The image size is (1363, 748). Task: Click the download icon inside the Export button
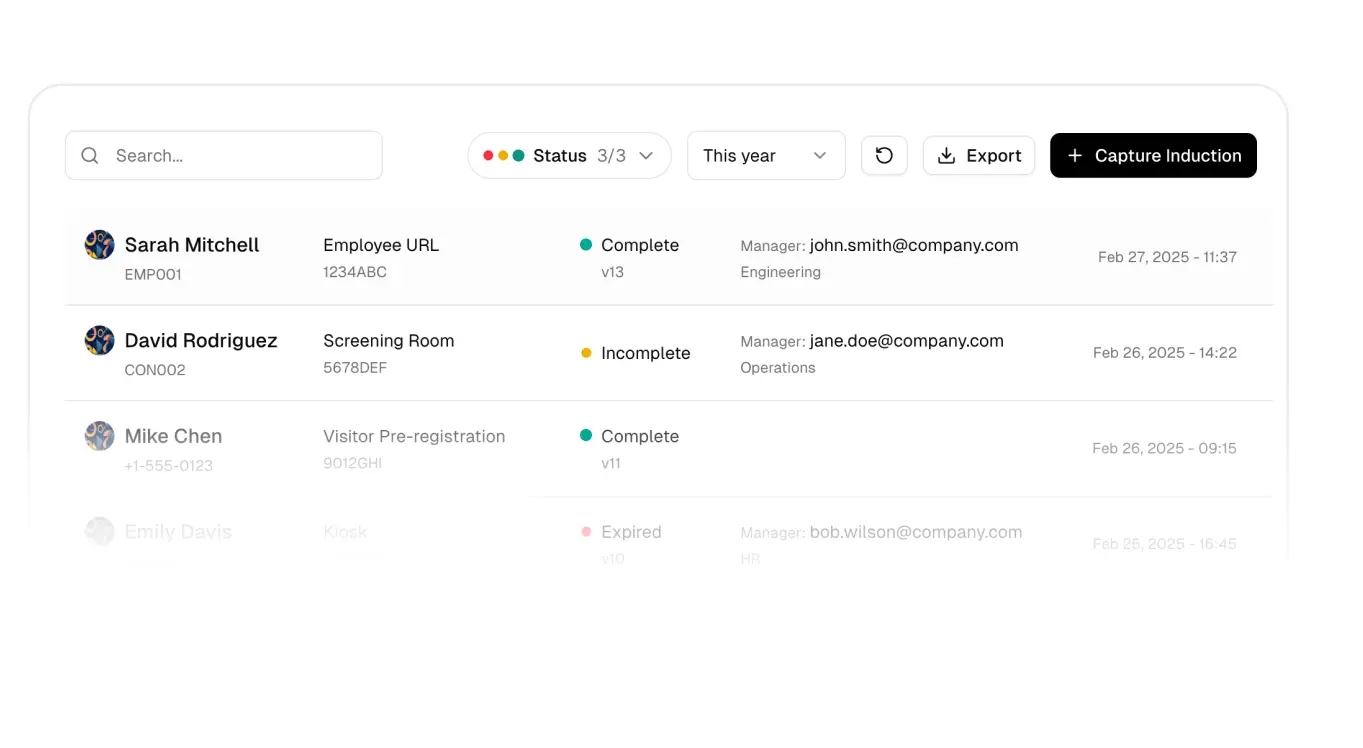tap(945, 155)
